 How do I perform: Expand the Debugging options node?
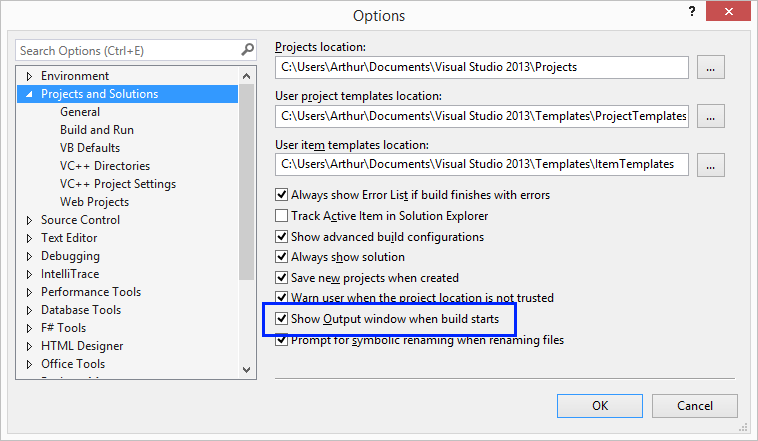(29, 256)
